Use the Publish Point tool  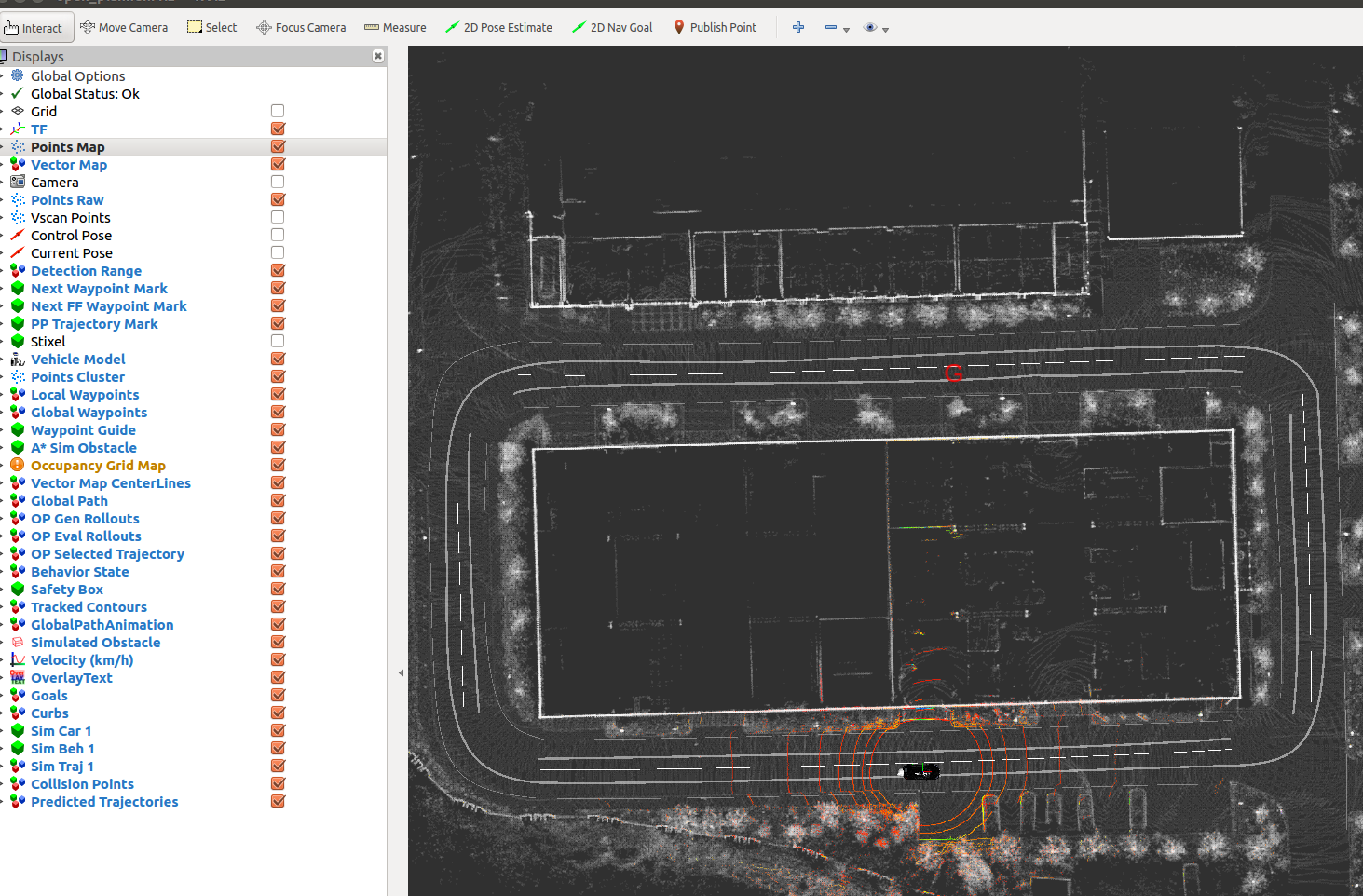[x=715, y=27]
